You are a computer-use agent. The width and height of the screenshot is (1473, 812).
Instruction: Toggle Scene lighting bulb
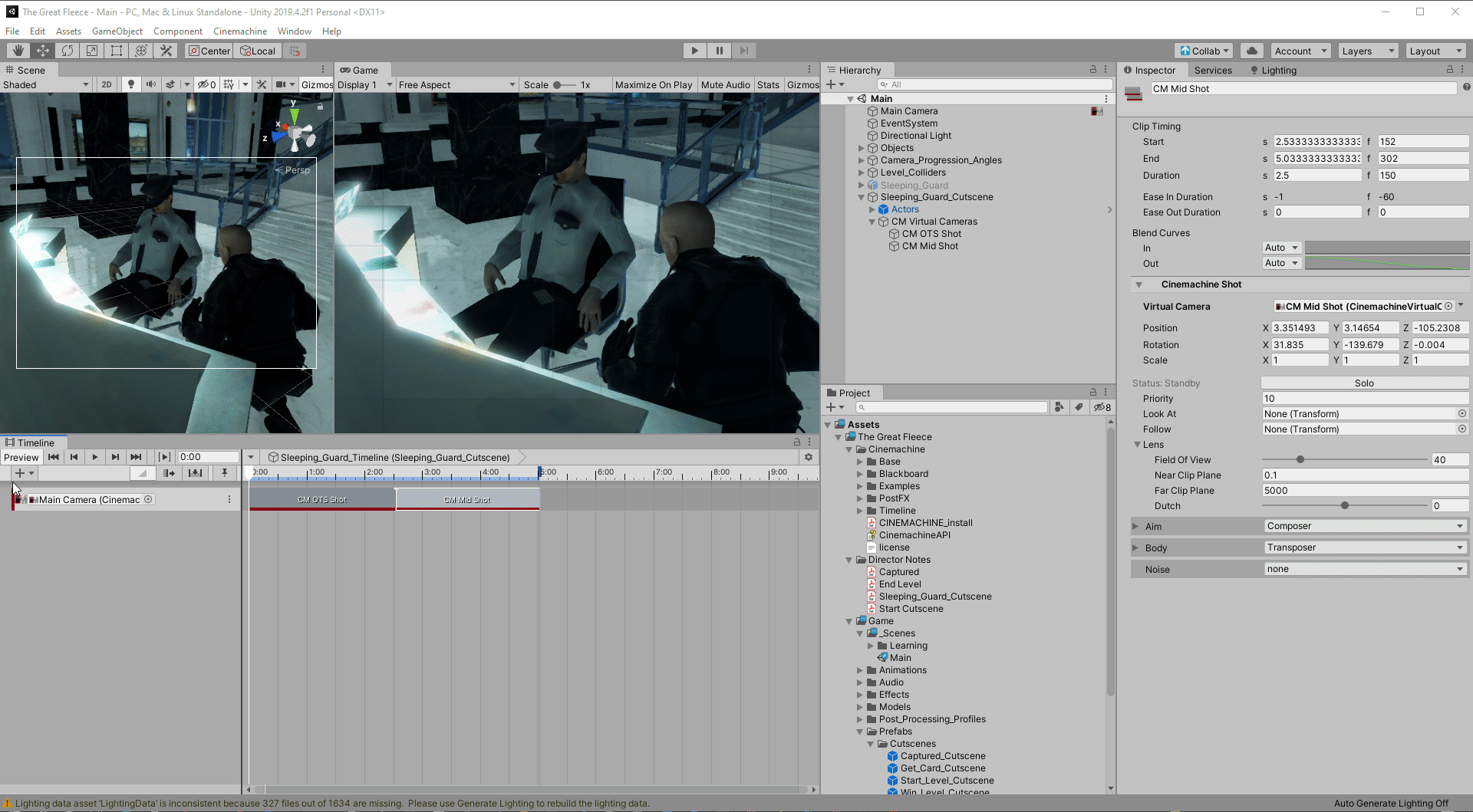click(131, 84)
